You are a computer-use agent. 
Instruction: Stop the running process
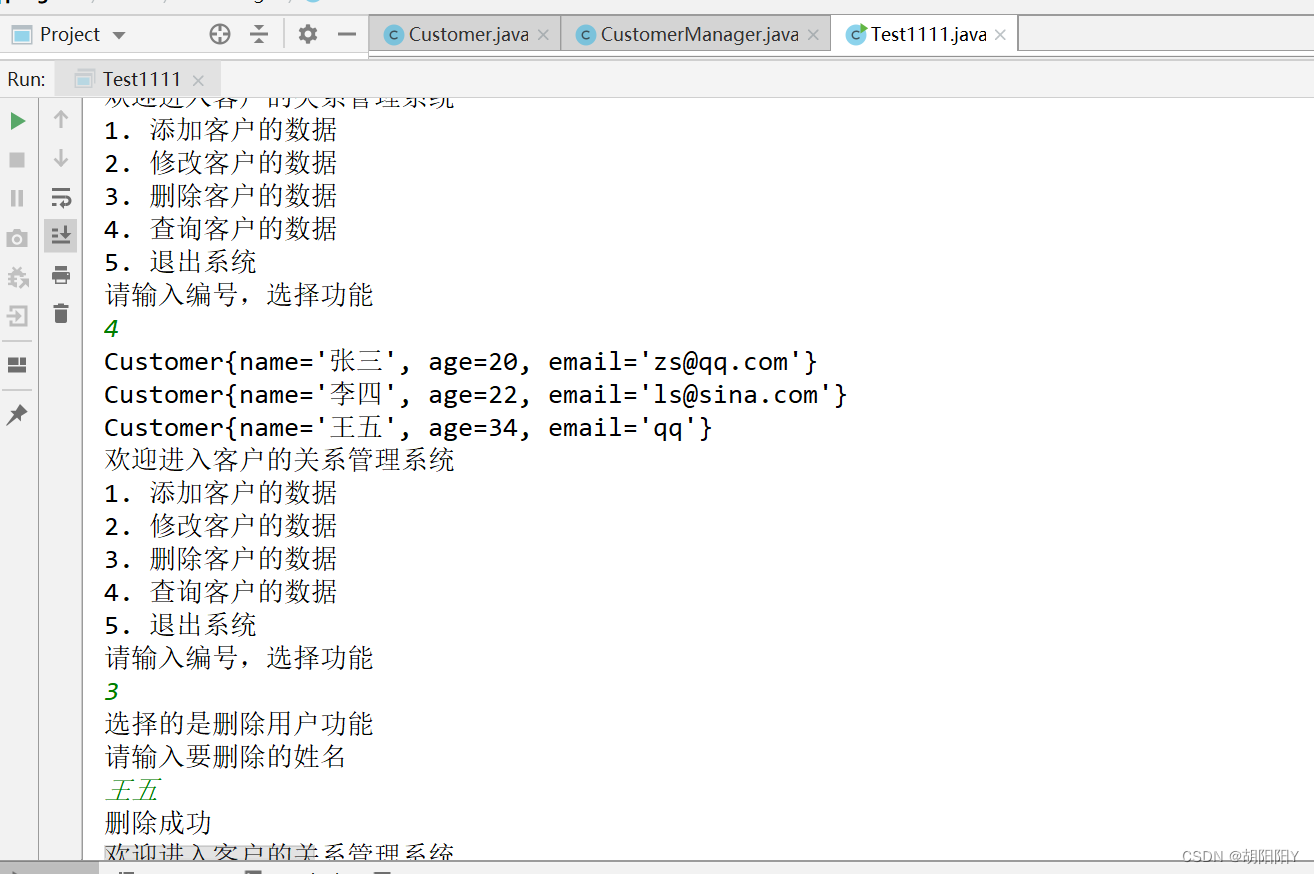pos(17,160)
